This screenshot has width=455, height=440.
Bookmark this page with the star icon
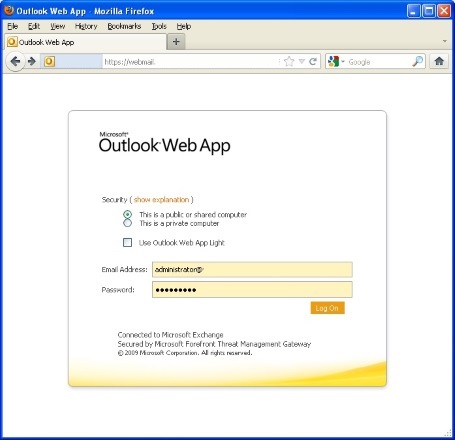[x=289, y=61]
